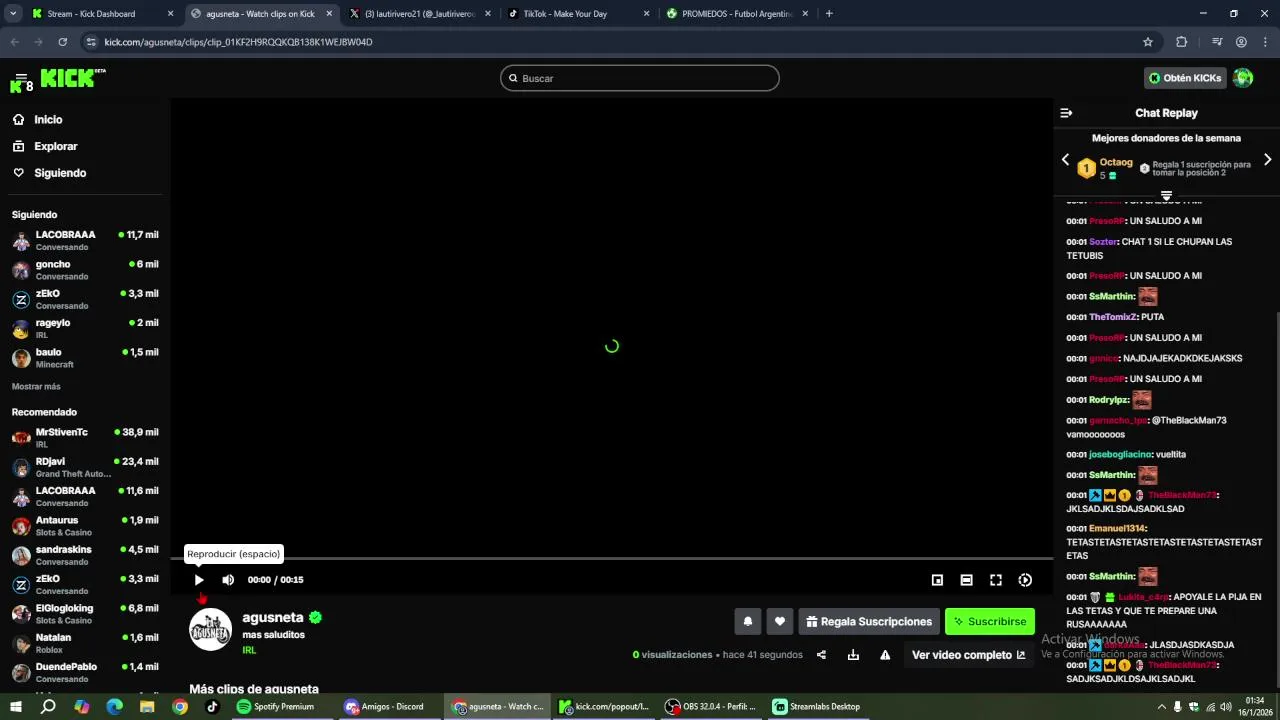Focus the Buscar search field
The width and height of the screenshot is (1280, 720).
coord(640,78)
